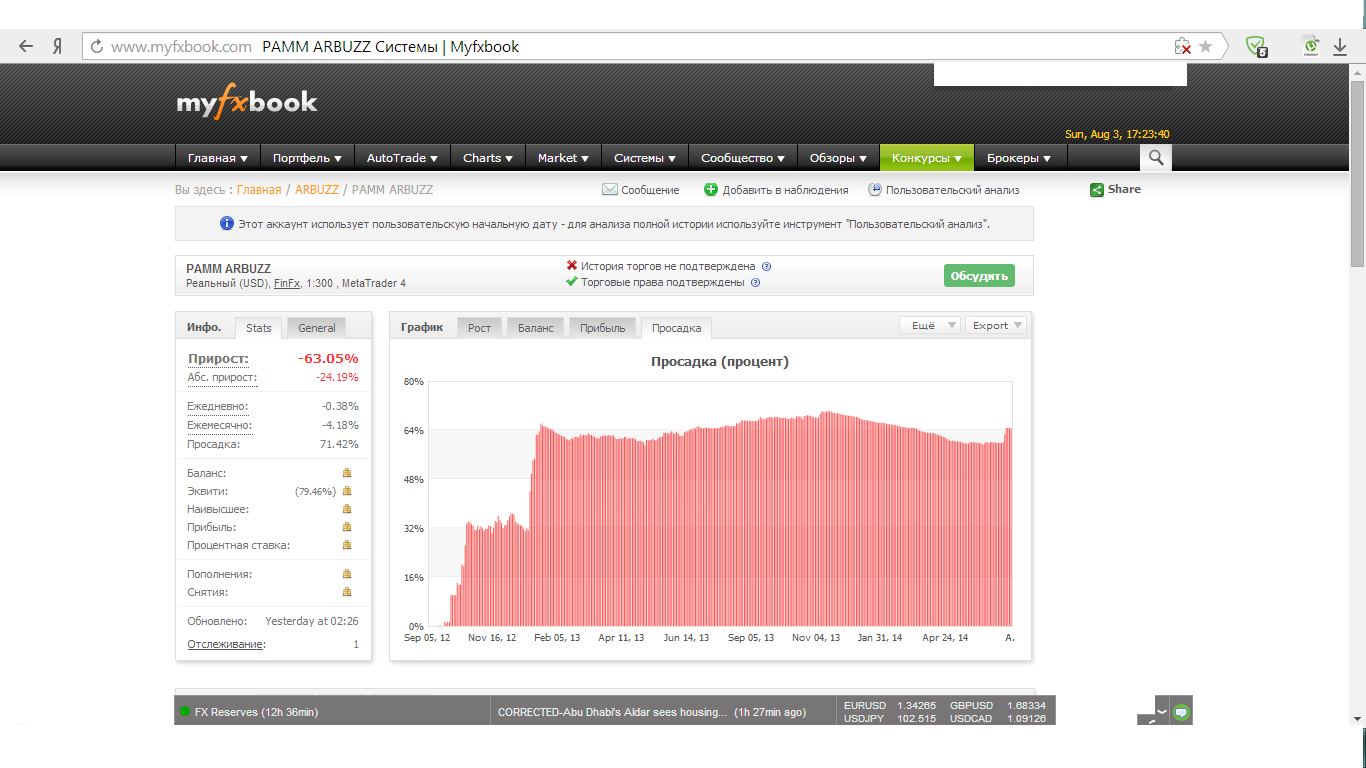Click the lock icon next to Баланс

point(347,473)
